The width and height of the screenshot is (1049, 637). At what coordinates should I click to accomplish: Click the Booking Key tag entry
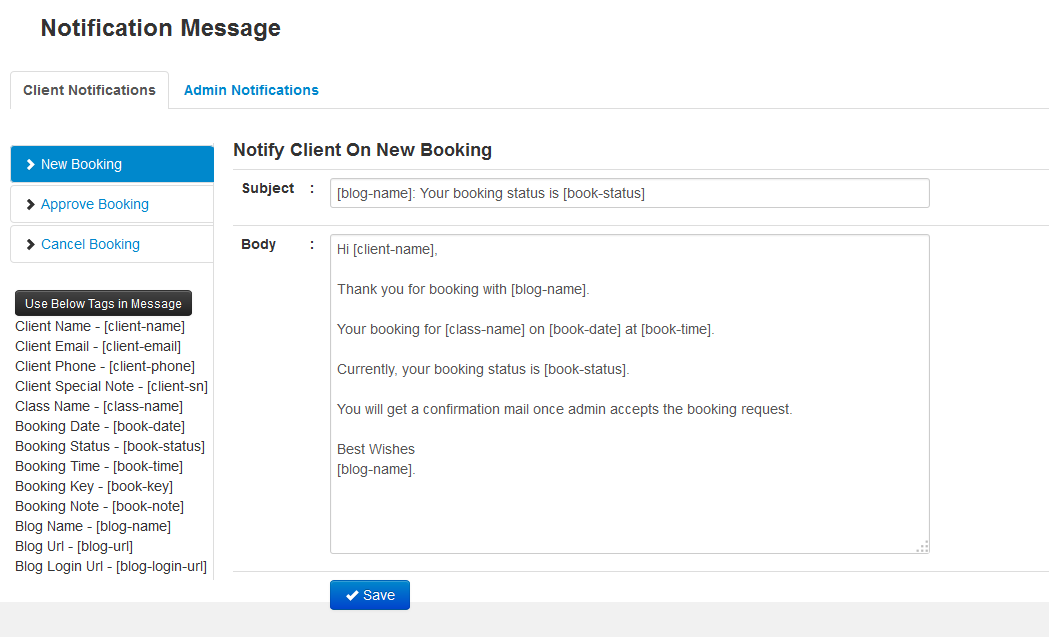(x=94, y=486)
